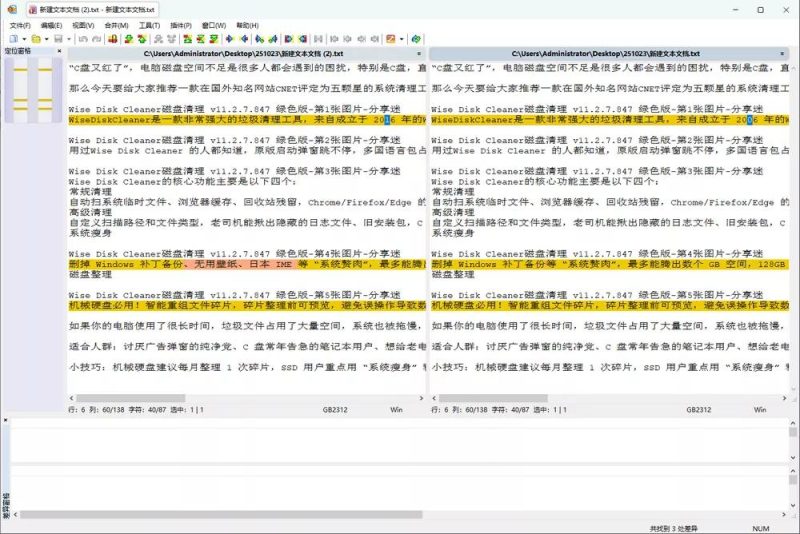Go to the current difference icon

coord(201,39)
